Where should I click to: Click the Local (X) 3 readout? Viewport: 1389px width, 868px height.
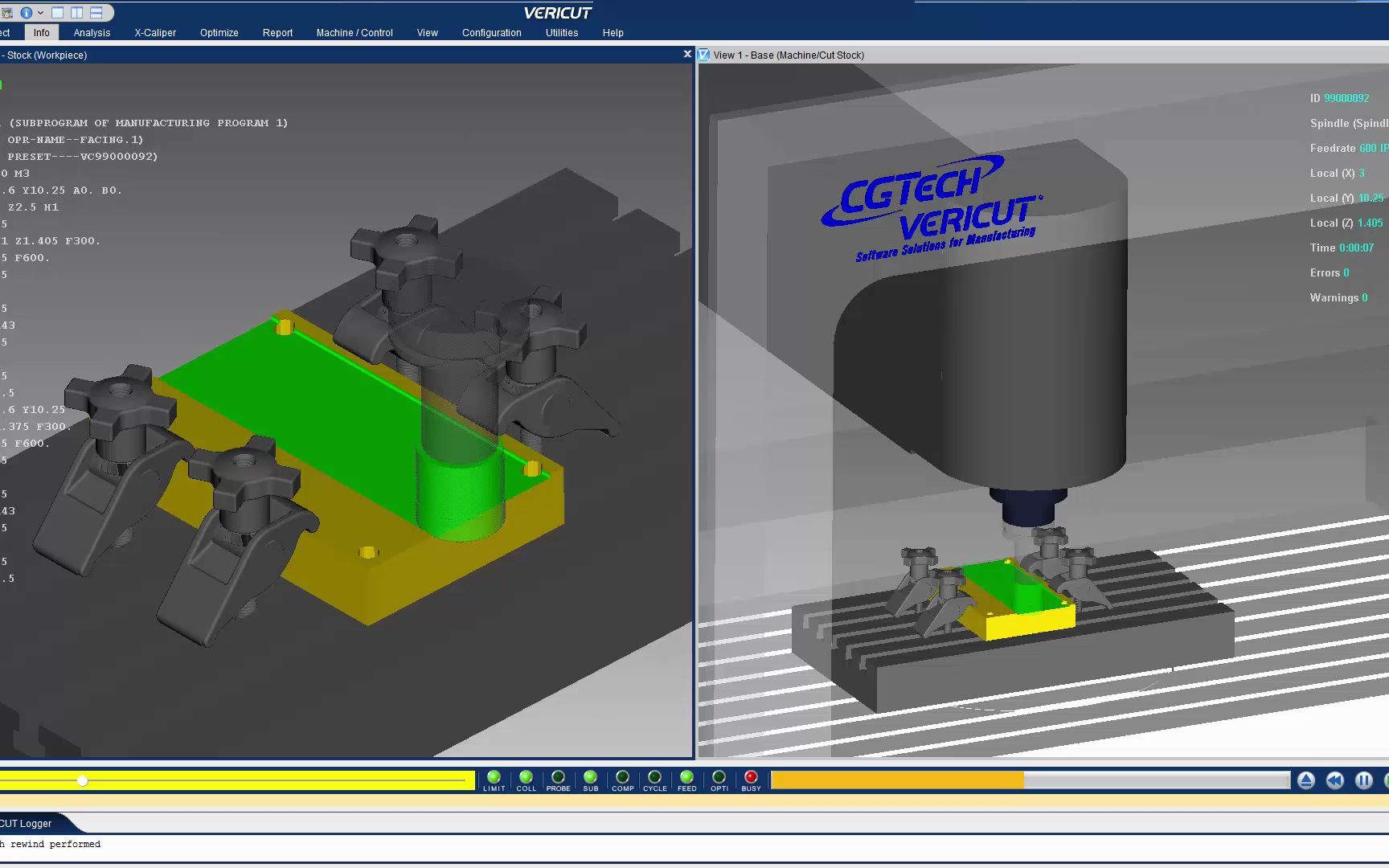point(1338,173)
